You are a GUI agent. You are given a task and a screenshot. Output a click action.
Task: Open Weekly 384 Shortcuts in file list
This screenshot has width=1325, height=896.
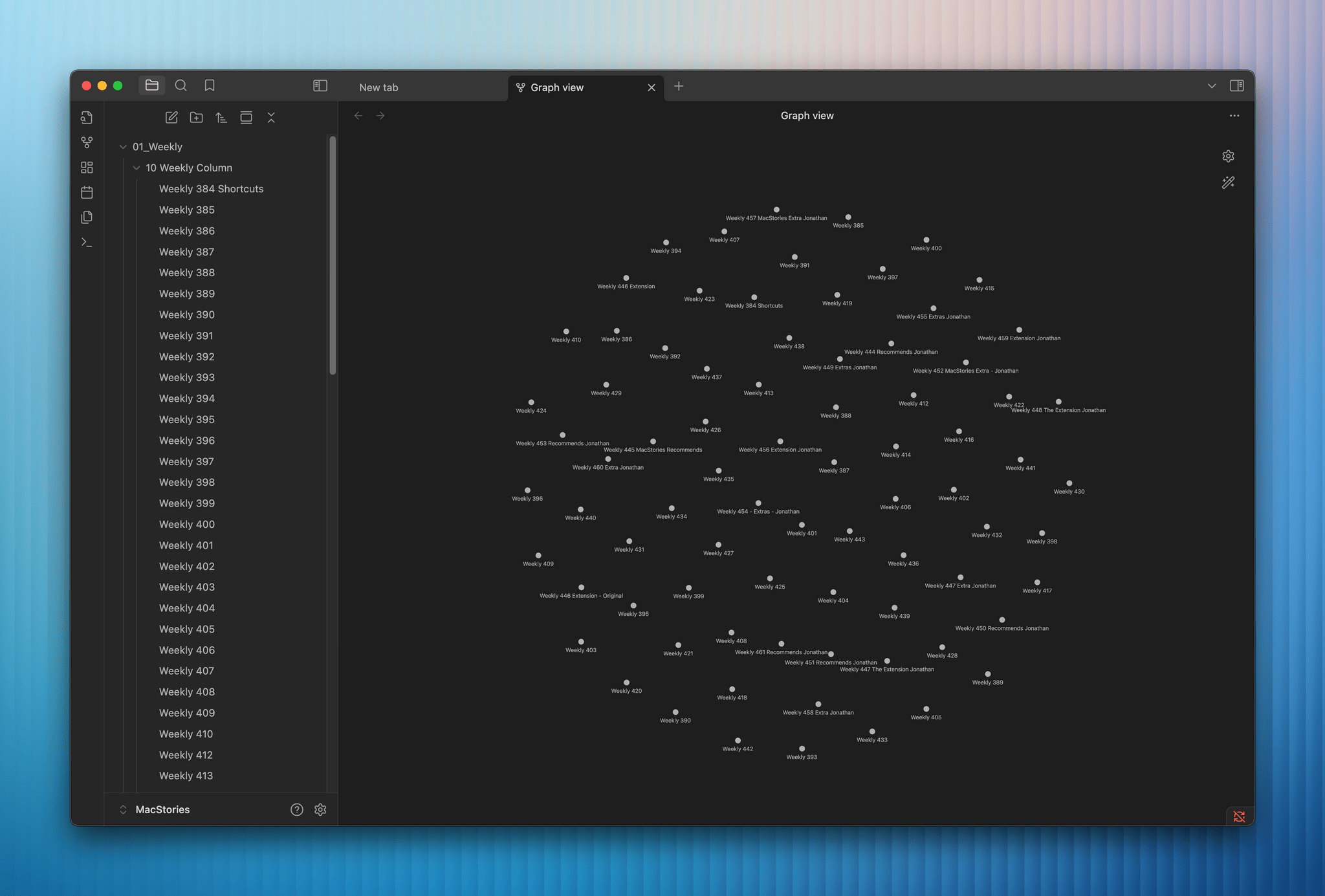click(211, 189)
